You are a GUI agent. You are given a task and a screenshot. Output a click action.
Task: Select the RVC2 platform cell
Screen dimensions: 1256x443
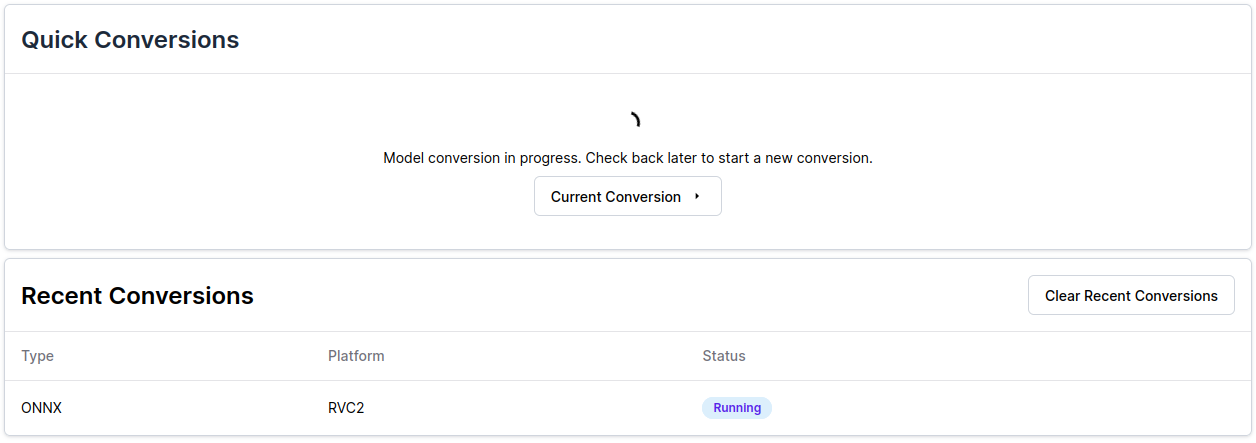pyautogui.click(x=346, y=408)
